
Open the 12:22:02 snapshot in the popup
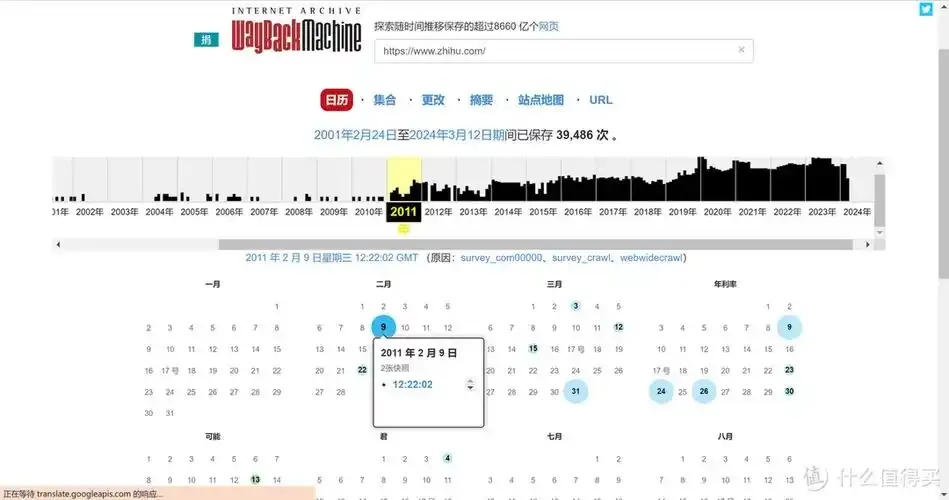tap(412, 384)
